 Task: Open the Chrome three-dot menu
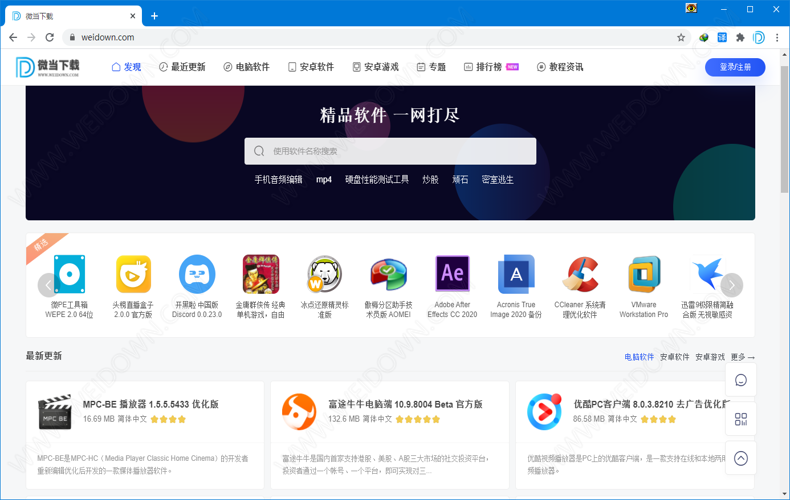777,37
